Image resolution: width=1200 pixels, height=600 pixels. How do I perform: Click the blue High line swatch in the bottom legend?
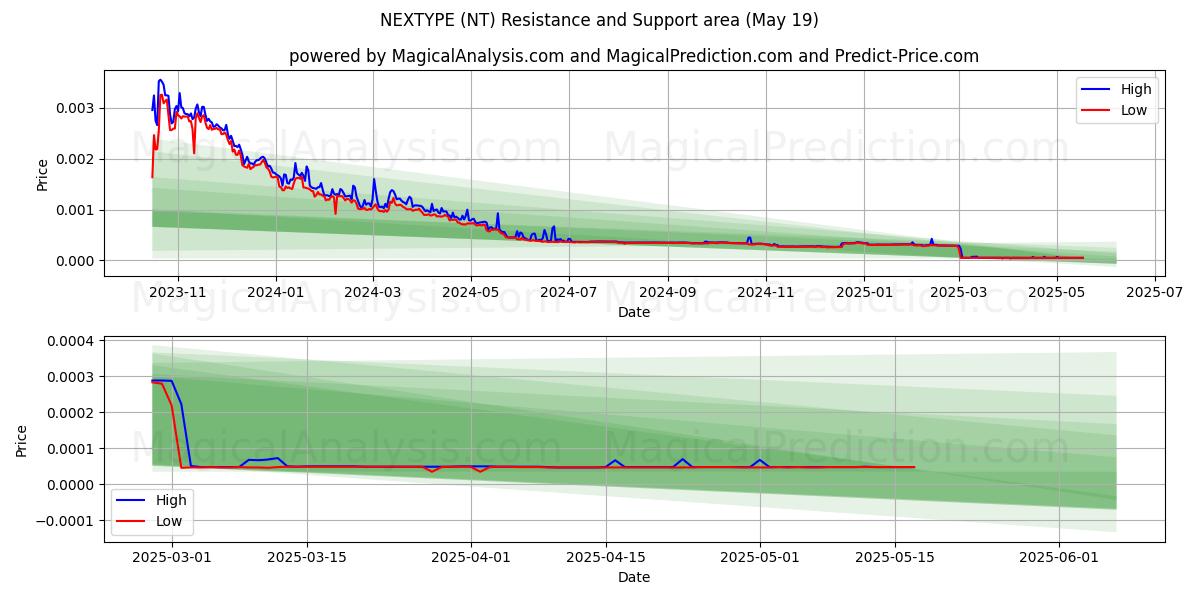point(132,501)
